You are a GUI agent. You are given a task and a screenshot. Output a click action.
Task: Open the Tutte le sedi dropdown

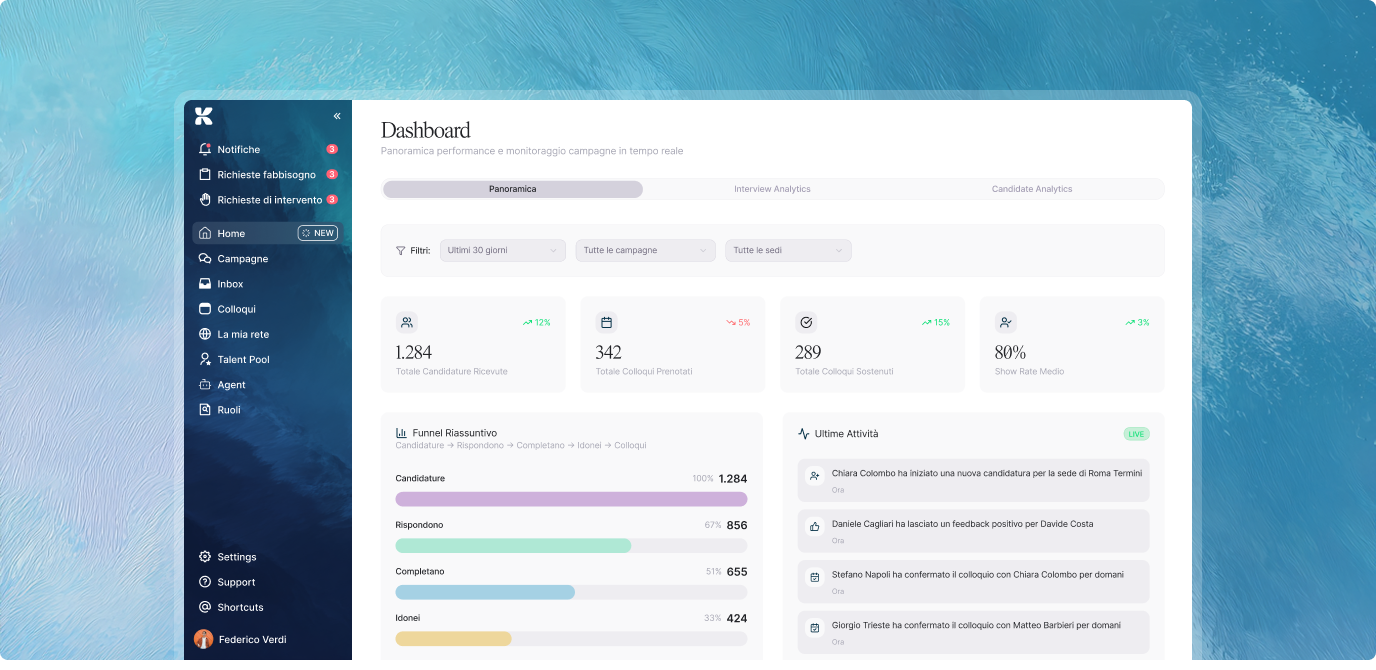tap(788, 250)
